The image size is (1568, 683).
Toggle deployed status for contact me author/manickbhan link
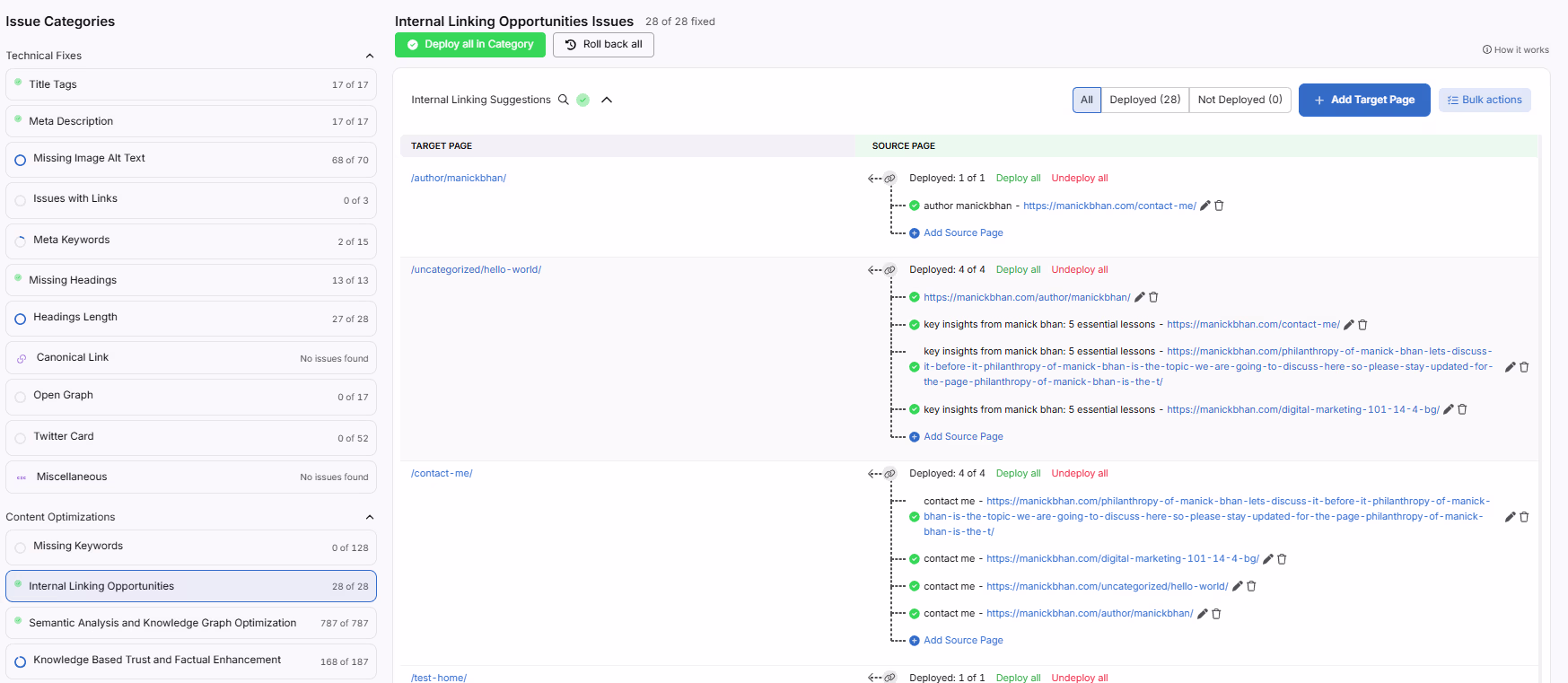point(915,614)
